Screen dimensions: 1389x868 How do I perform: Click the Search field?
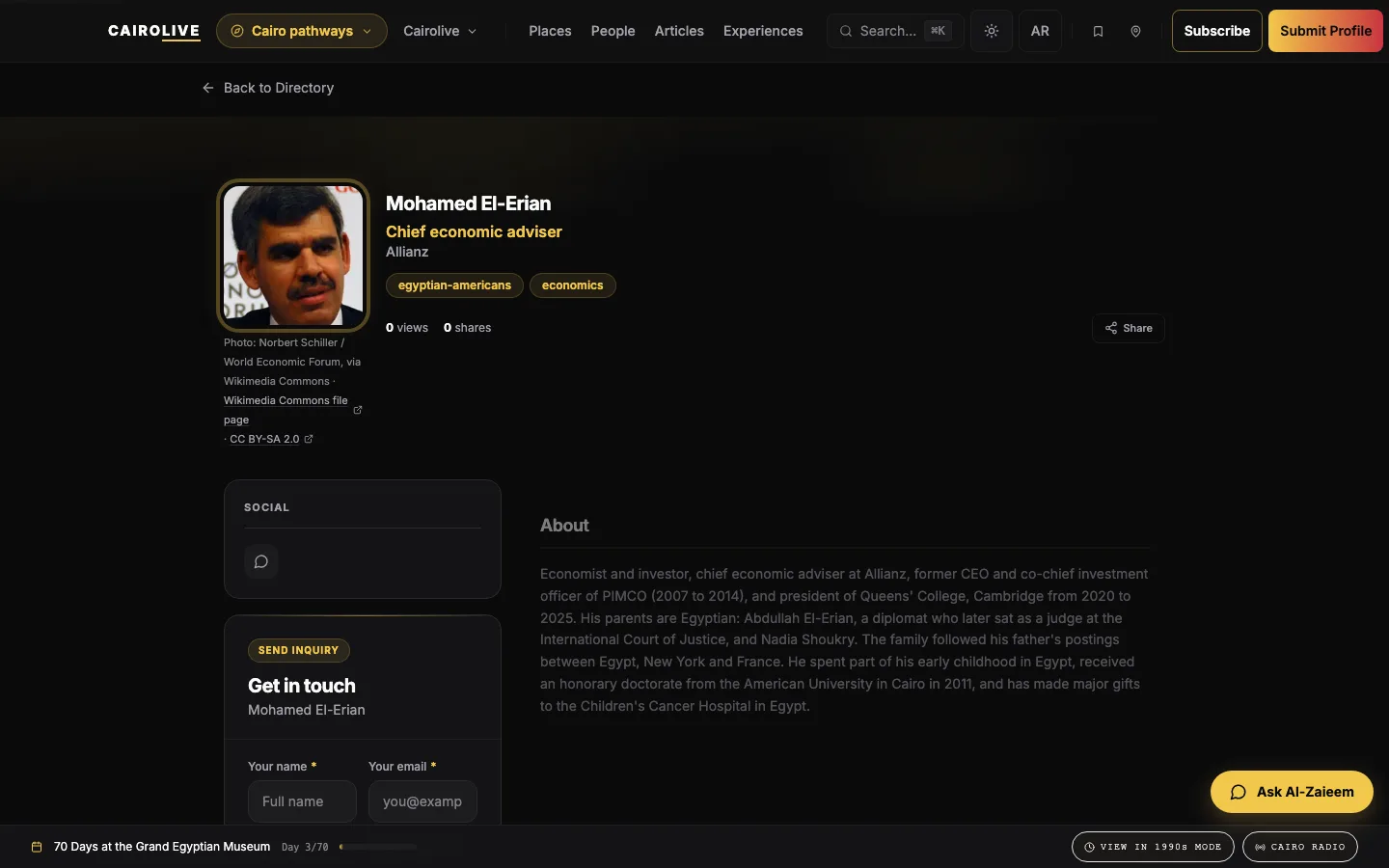894,31
